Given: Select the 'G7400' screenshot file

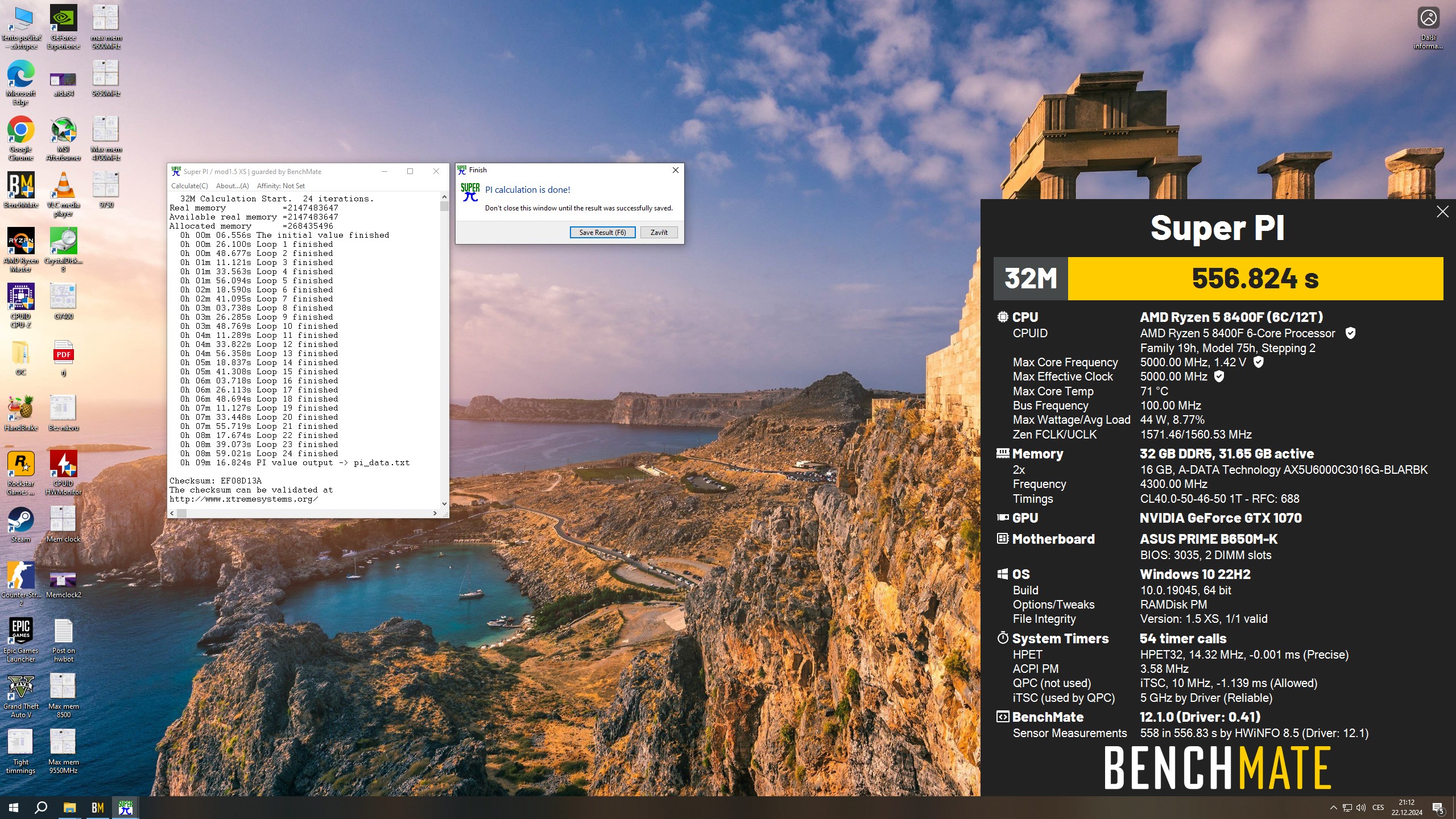Looking at the screenshot, I should [63, 301].
